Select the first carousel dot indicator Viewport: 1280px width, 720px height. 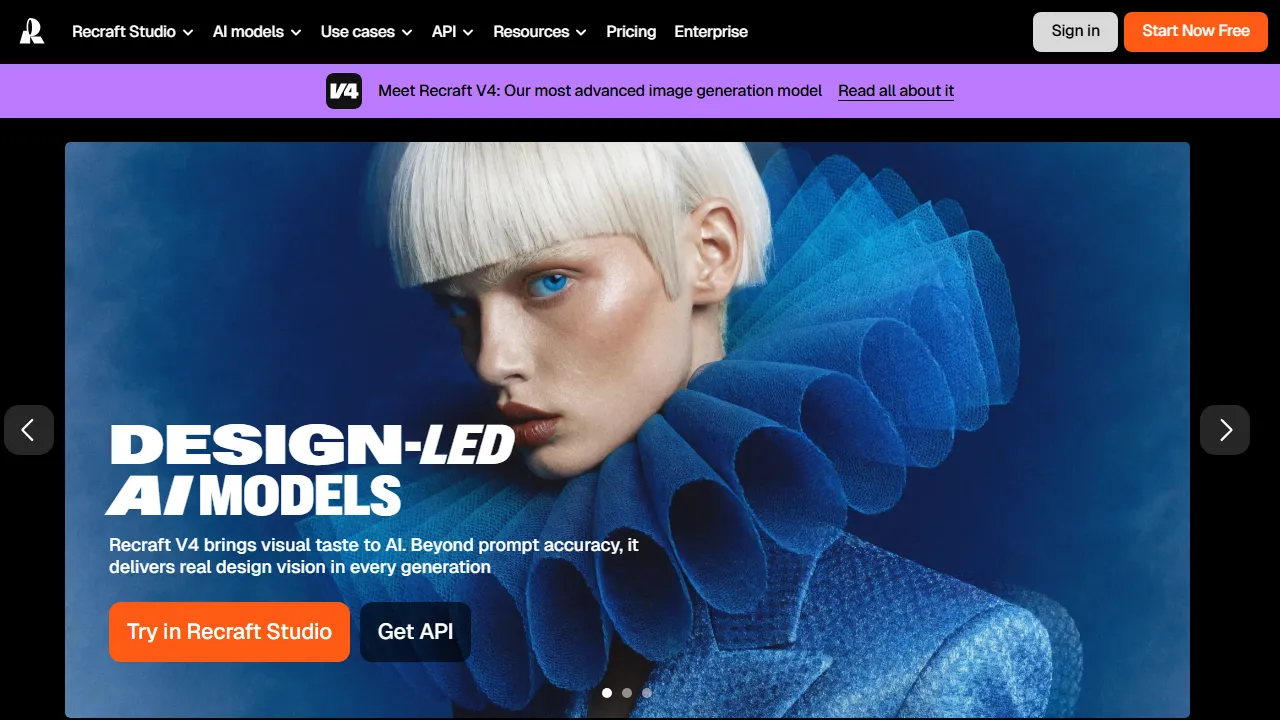pyautogui.click(x=607, y=692)
